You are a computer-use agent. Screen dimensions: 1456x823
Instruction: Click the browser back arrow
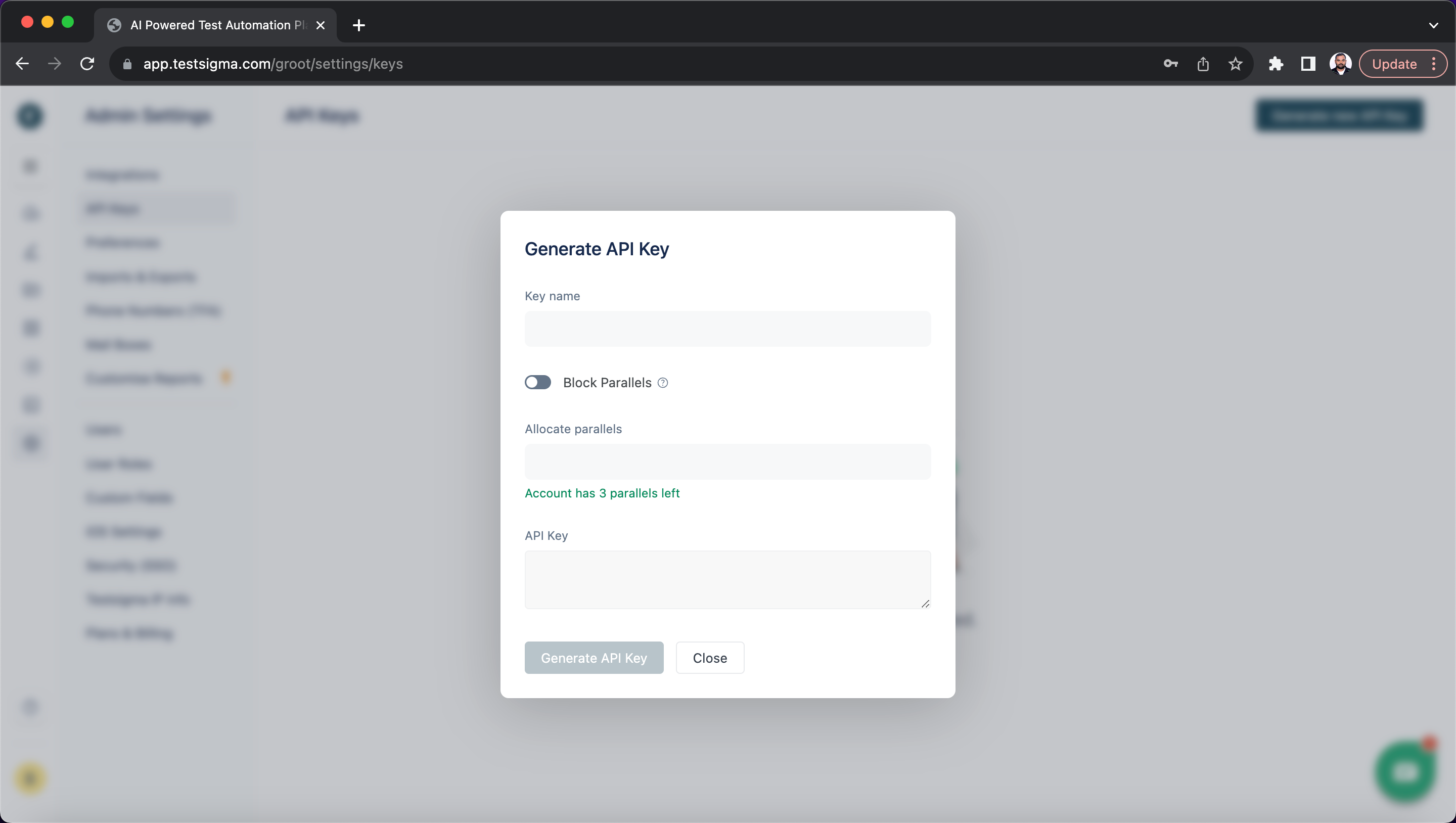(x=23, y=64)
